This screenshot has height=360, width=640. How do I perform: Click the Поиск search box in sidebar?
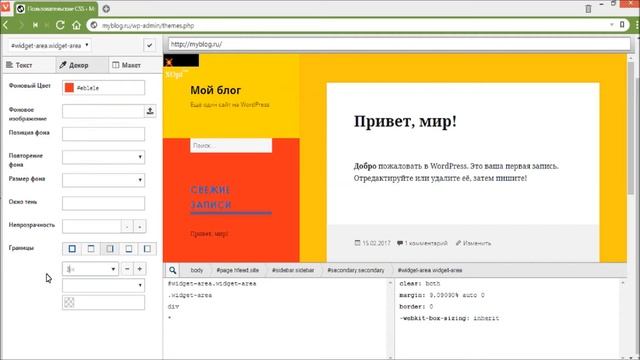point(231,145)
